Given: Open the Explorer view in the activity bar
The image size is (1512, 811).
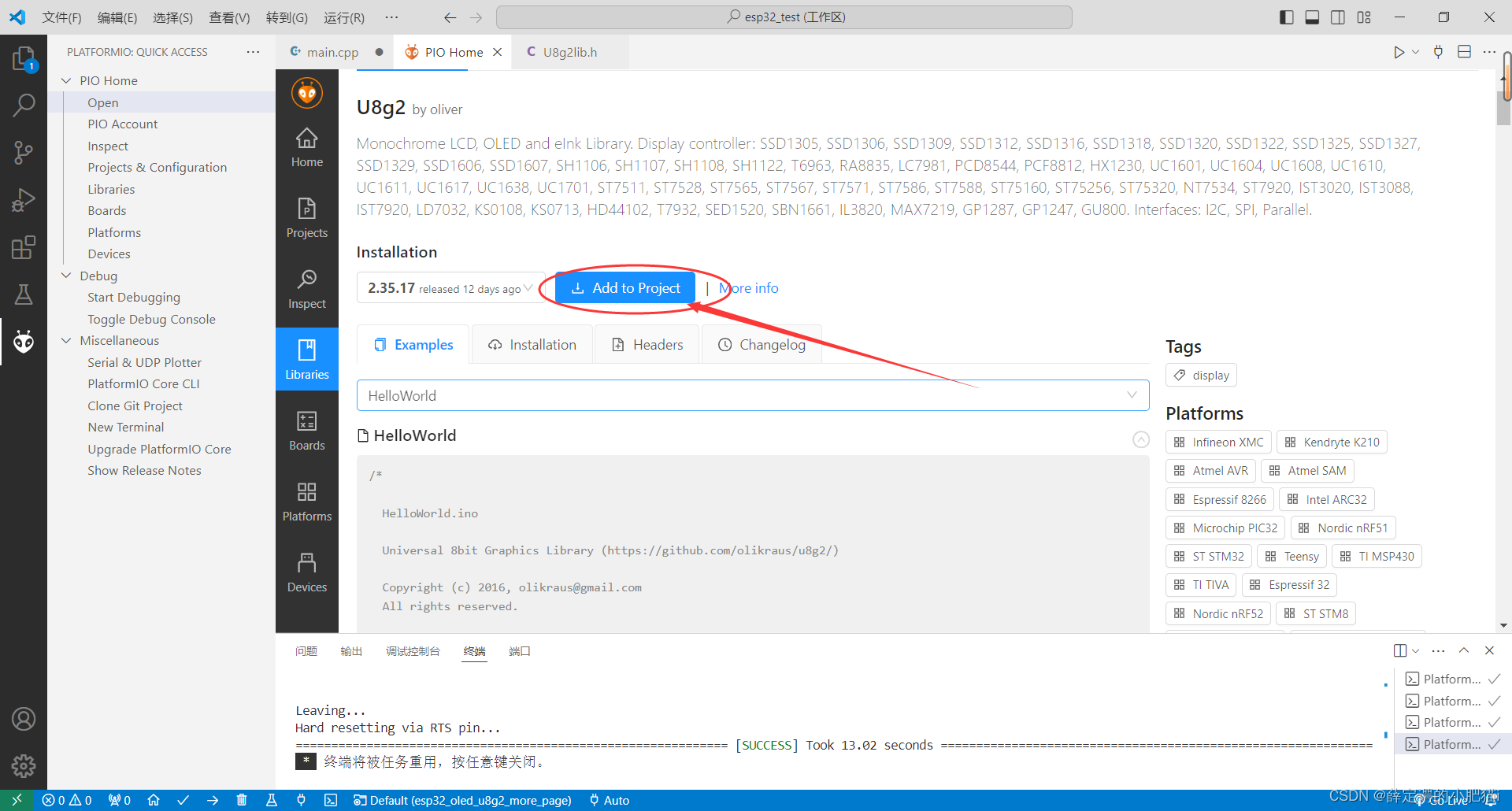Looking at the screenshot, I should (24, 59).
